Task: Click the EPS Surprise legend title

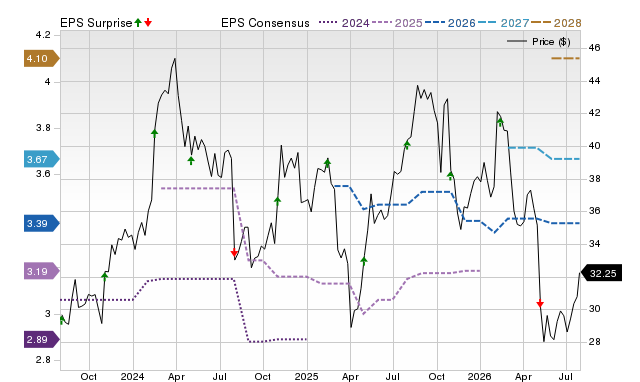Action: [96, 23]
